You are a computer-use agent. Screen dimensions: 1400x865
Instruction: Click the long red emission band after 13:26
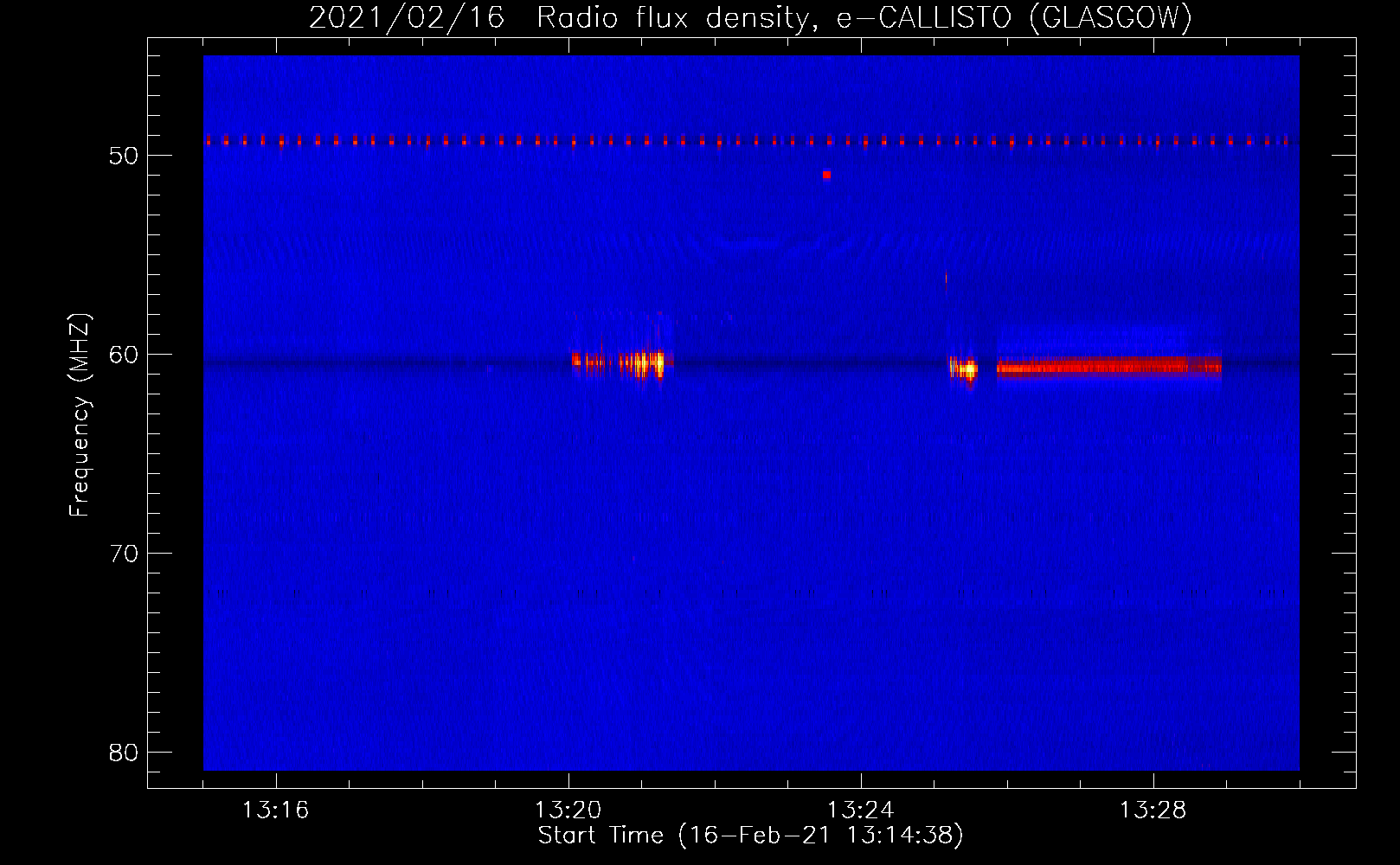1108,367
